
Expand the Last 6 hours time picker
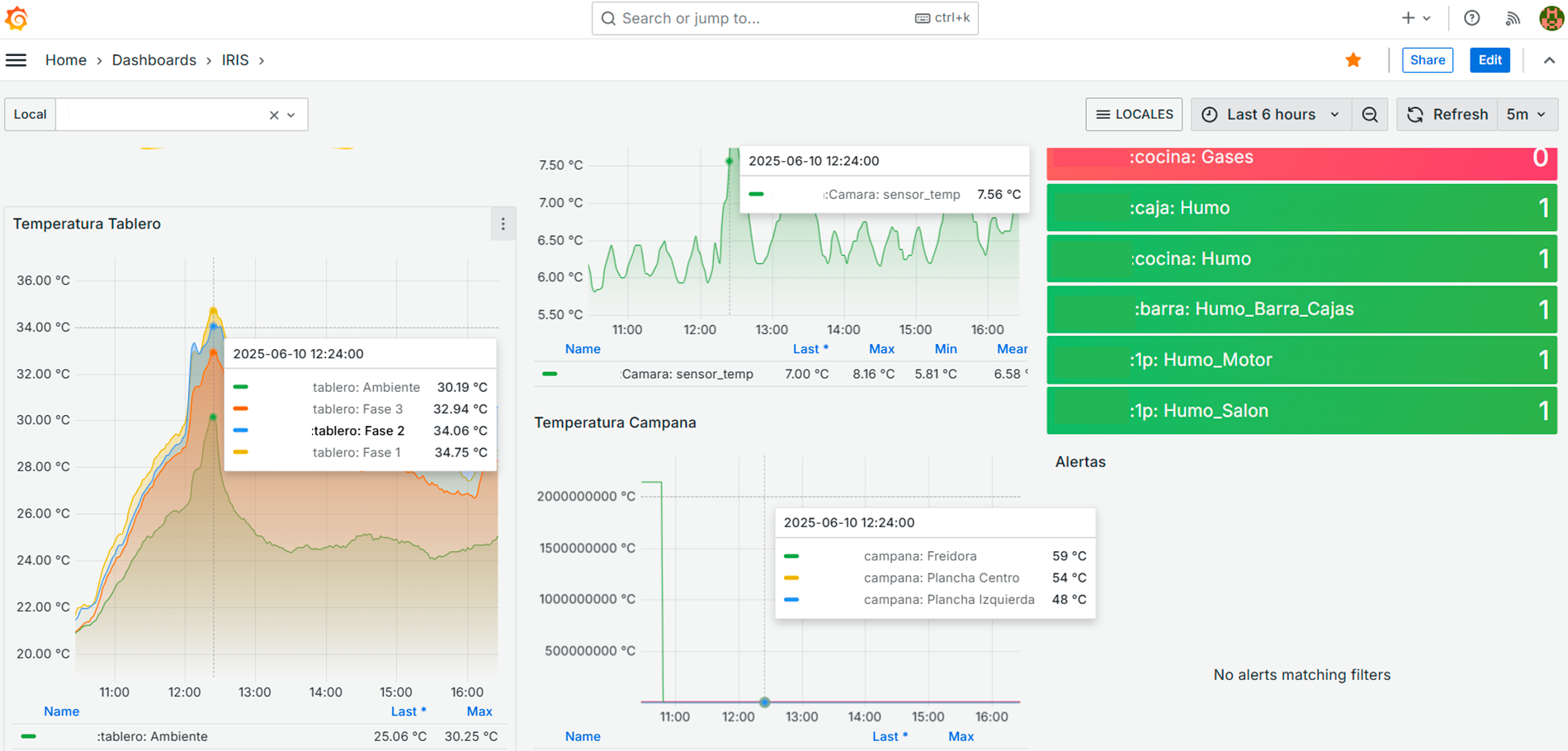[1271, 115]
